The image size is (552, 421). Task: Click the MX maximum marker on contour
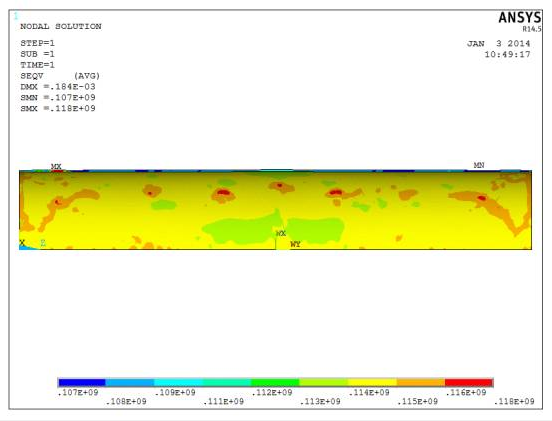click(56, 166)
